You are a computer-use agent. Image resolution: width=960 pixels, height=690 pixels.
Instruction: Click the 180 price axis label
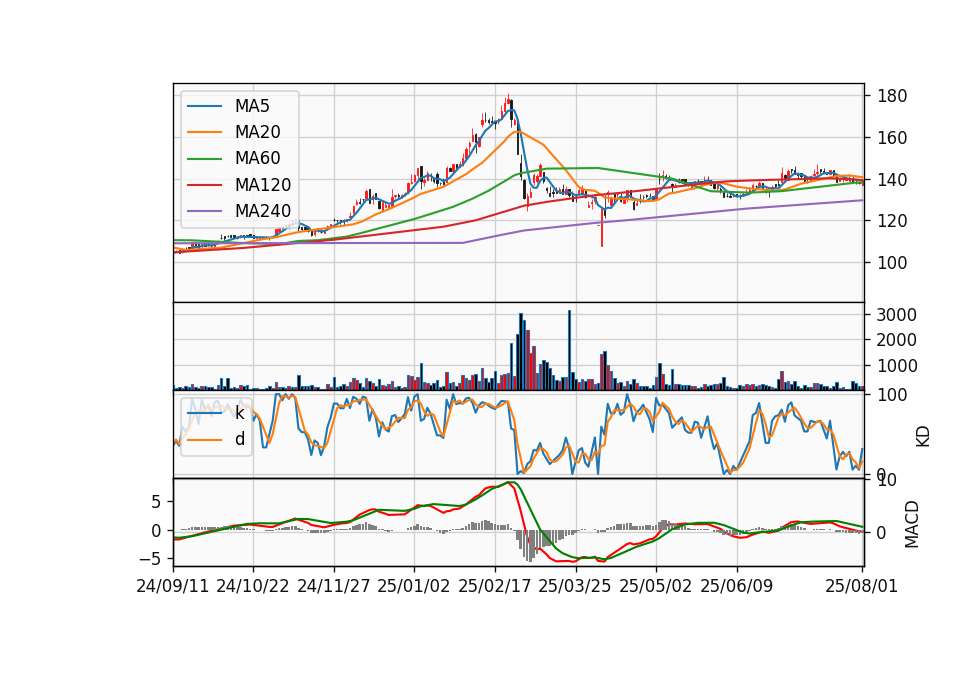coord(892,96)
